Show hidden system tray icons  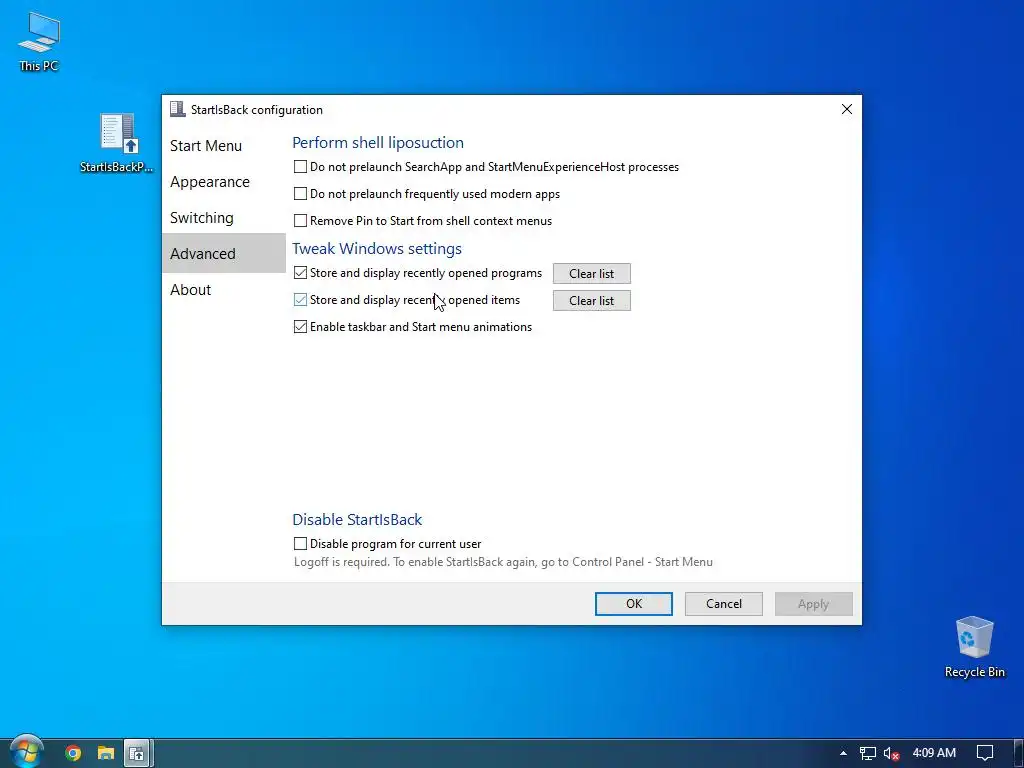tap(843, 753)
